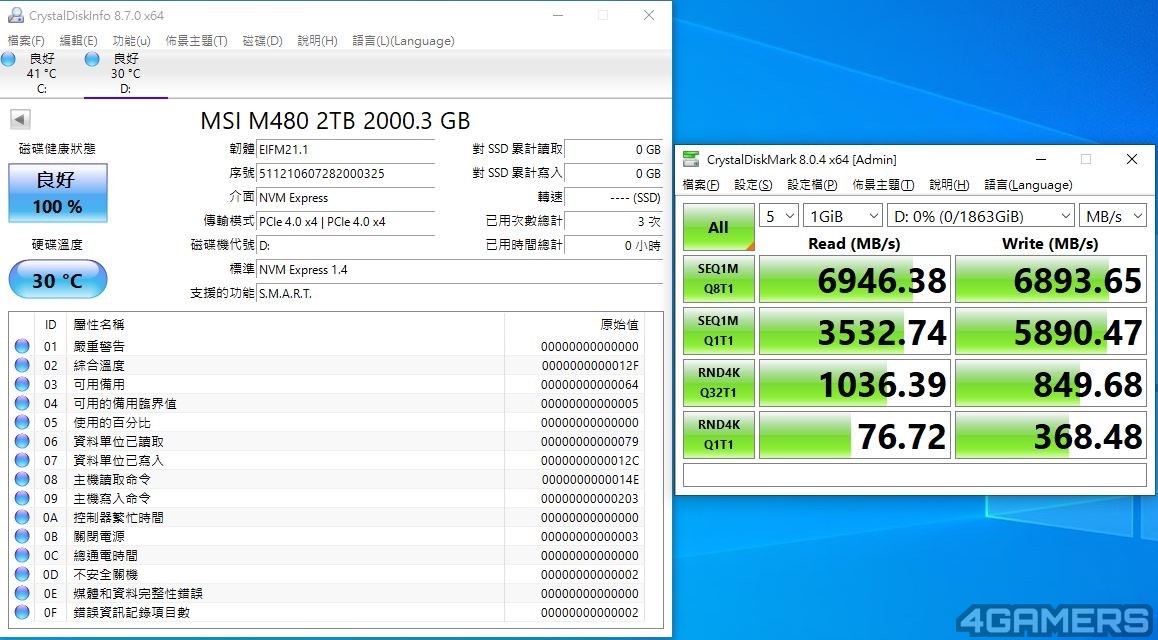Run all benchmarks with the All button
Image resolution: width=1158 pixels, height=640 pixels.
pyautogui.click(x=719, y=227)
